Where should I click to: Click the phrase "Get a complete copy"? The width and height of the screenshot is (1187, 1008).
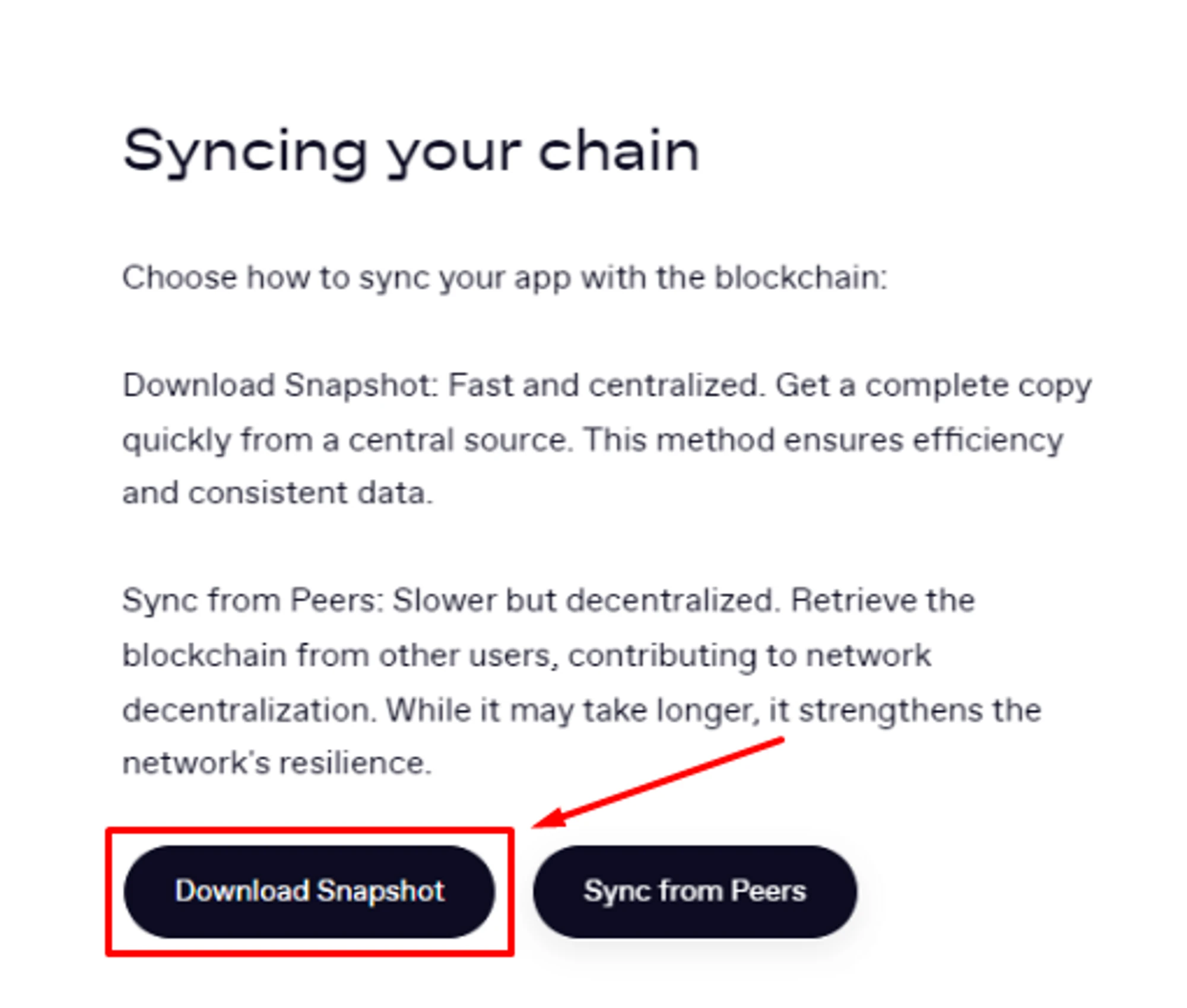pos(934,386)
